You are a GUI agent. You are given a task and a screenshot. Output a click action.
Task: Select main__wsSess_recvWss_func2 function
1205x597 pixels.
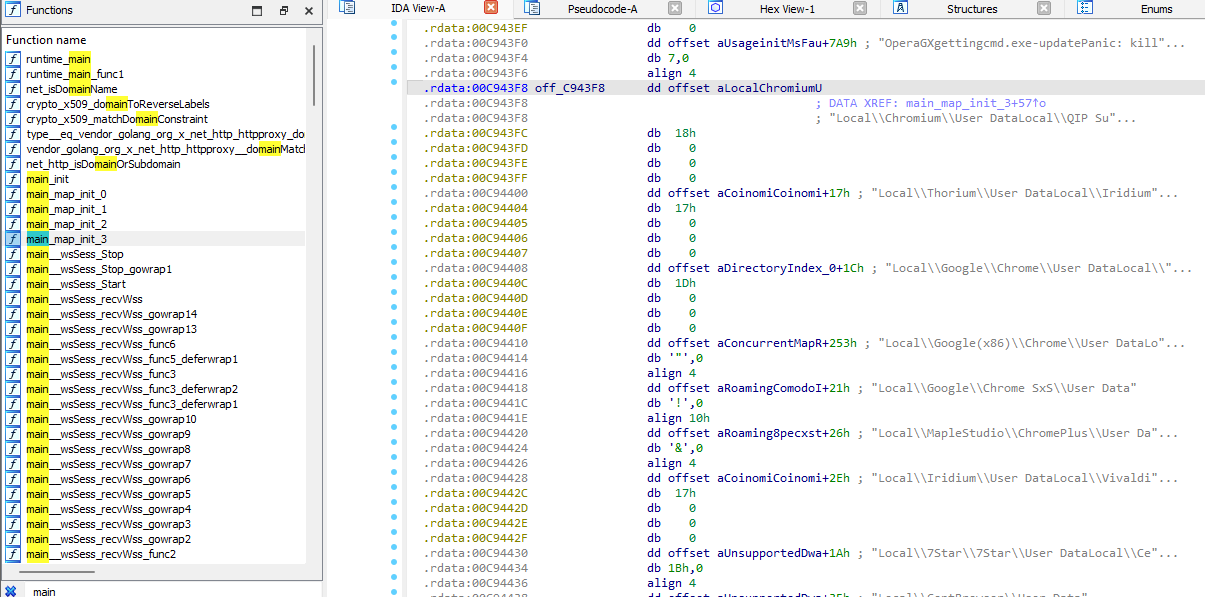click(101, 554)
